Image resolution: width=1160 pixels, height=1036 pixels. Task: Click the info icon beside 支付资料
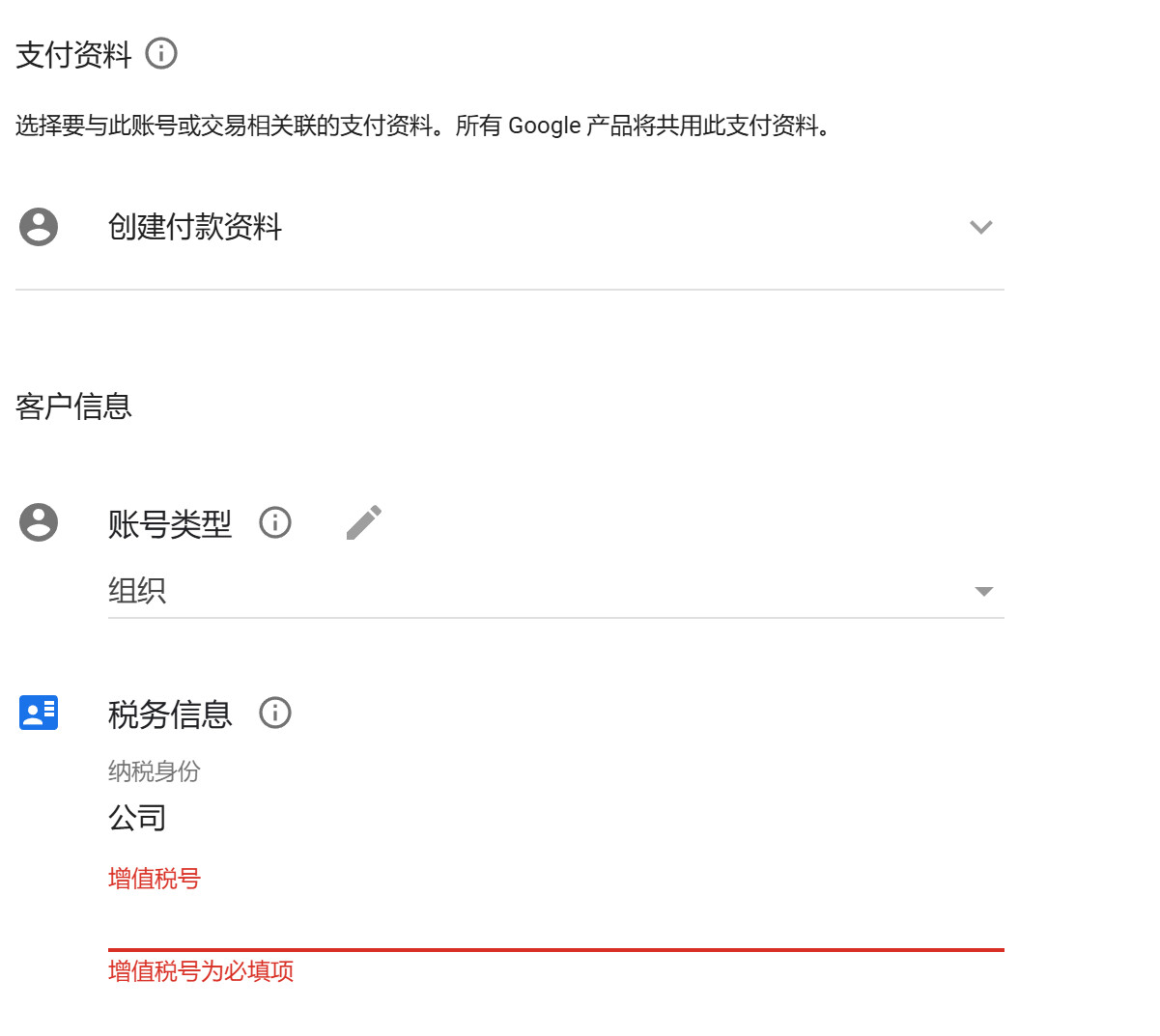tap(161, 53)
